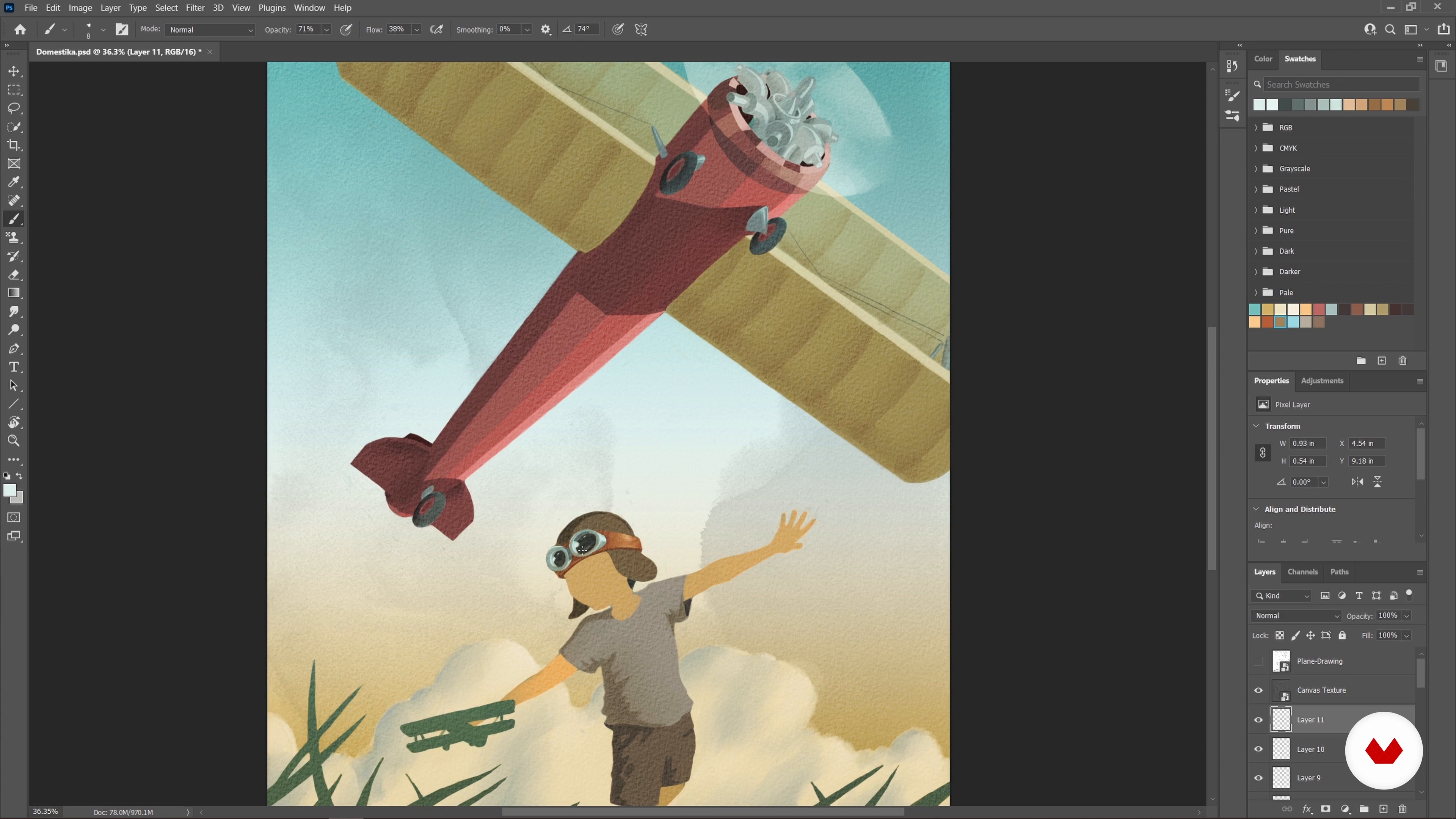Select the Dodge tool
This screenshot has height=819, width=1456.
[x=14, y=330]
